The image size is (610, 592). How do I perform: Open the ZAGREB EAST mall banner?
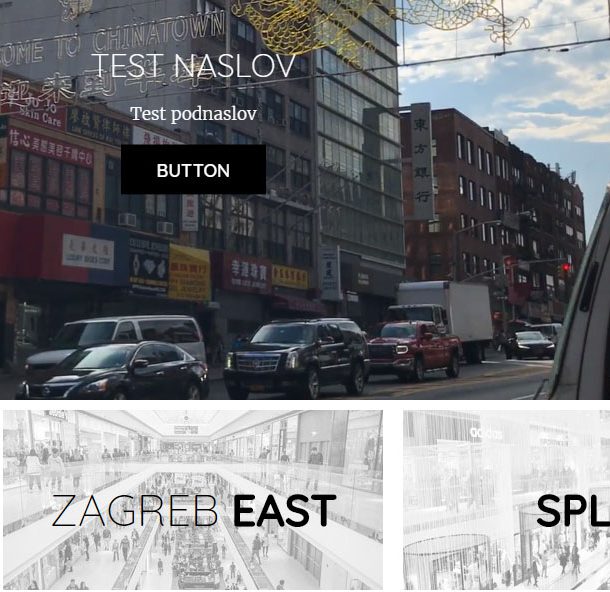point(193,500)
